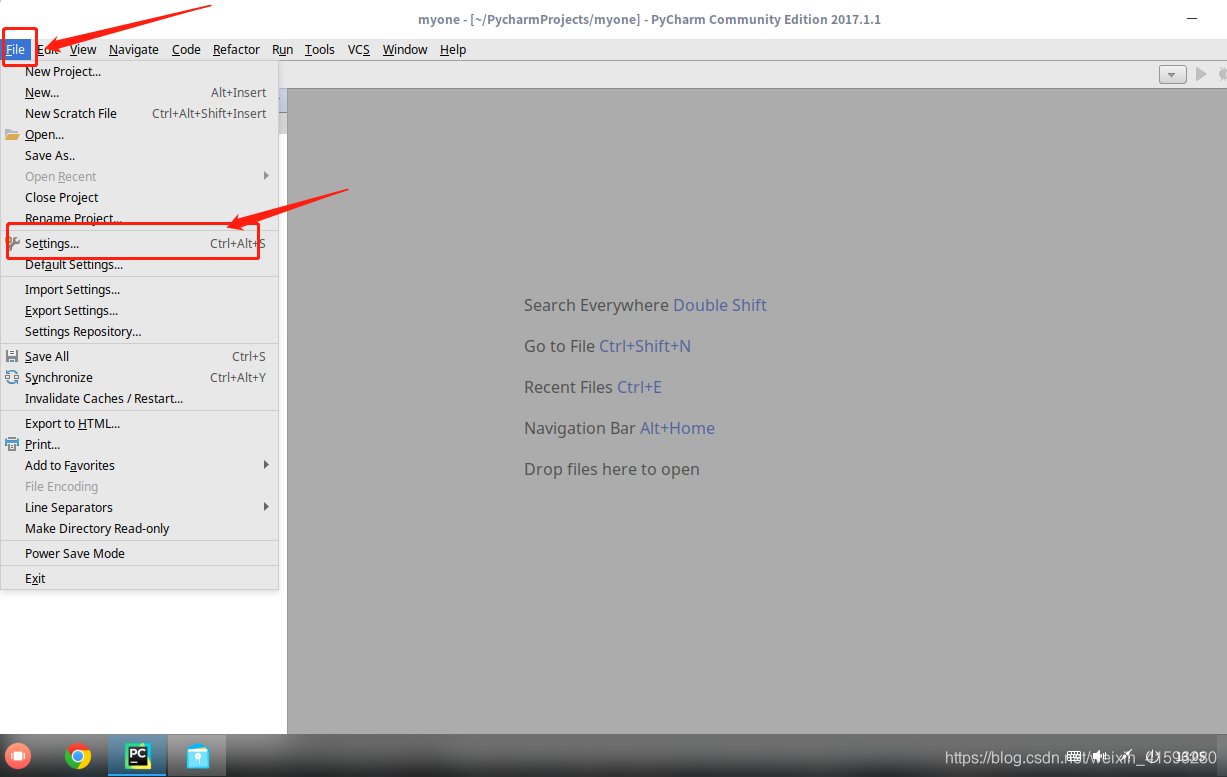Select New... with the Alt+Insert shortcut

pyautogui.click(x=139, y=92)
